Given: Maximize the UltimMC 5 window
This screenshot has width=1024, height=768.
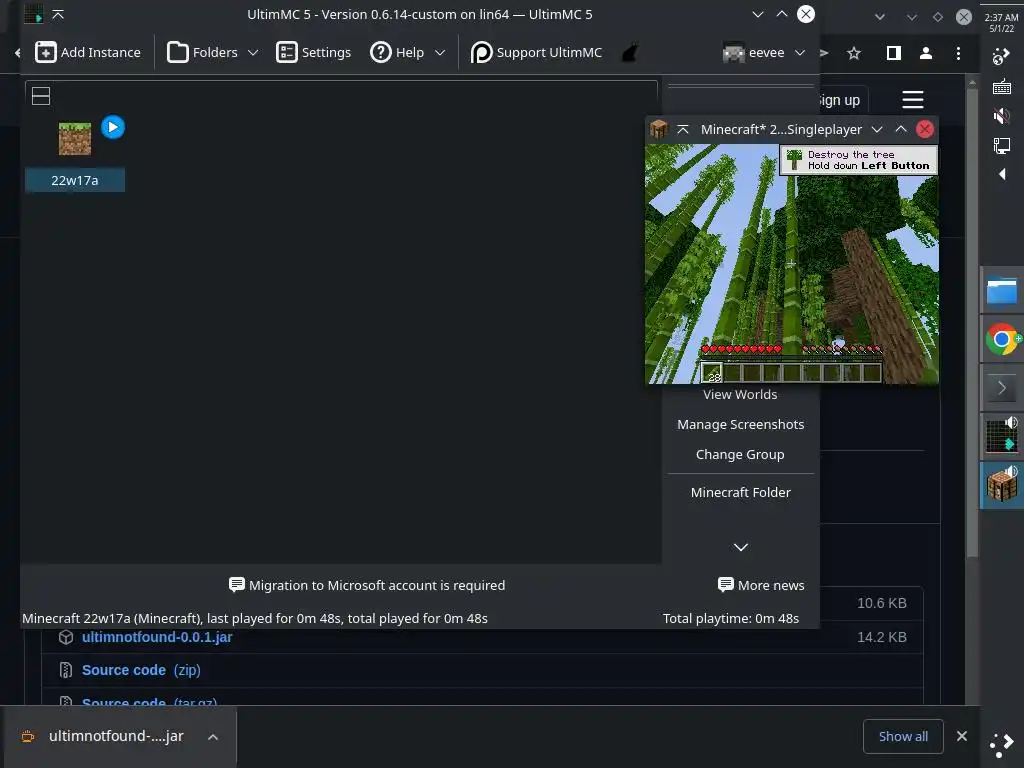Looking at the screenshot, I should pyautogui.click(x=782, y=14).
